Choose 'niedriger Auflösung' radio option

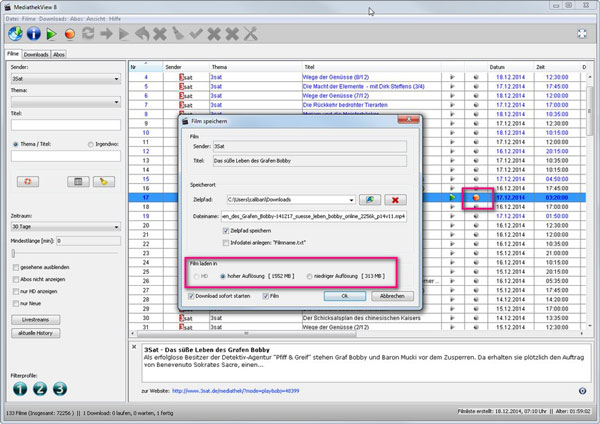tap(309, 276)
